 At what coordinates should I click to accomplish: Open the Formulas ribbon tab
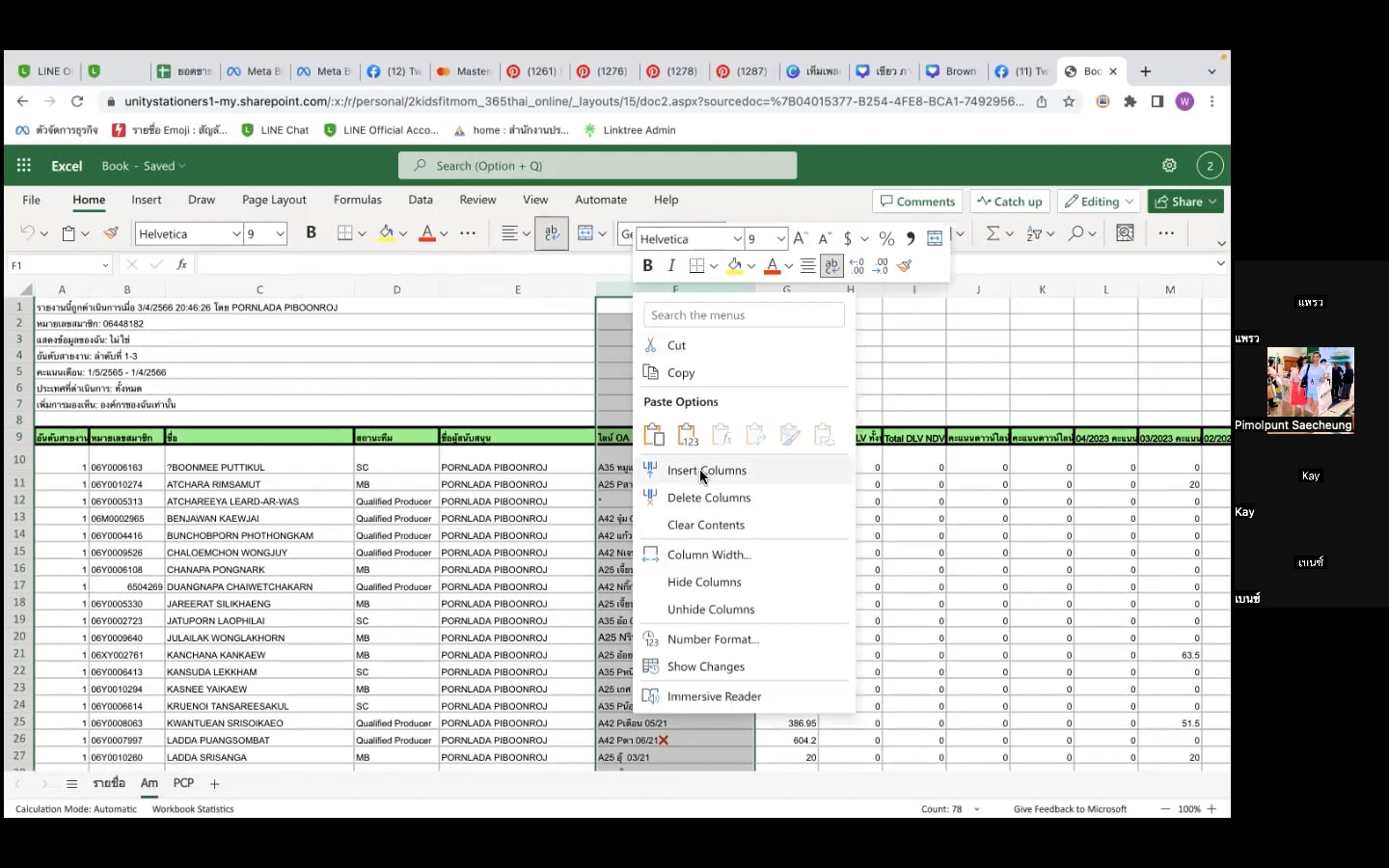(357, 200)
